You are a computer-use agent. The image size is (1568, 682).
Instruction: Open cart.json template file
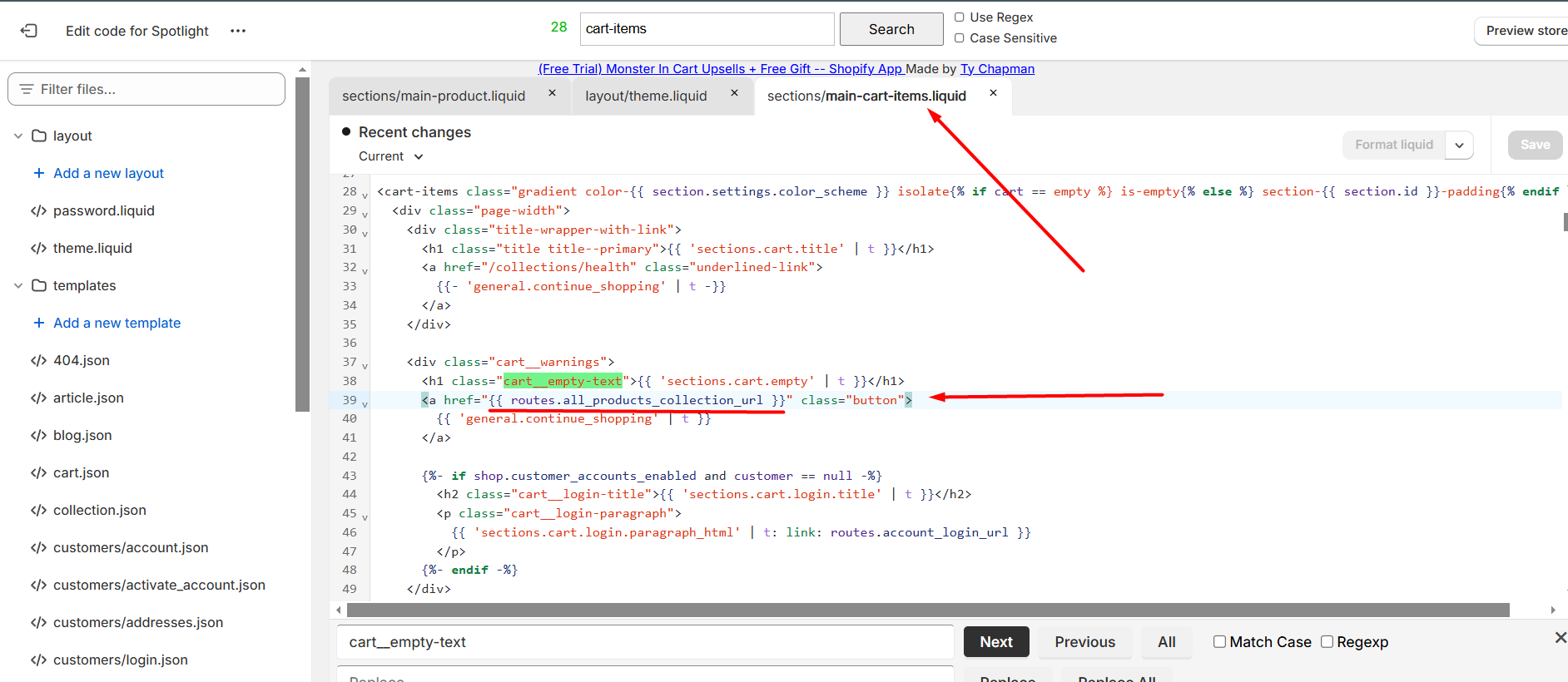(x=81, y=472)
